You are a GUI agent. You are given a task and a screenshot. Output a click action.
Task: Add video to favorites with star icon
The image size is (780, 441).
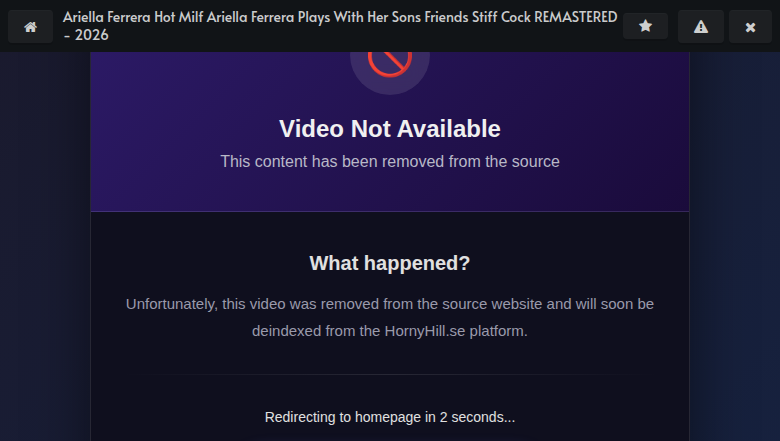coord(645,25)
